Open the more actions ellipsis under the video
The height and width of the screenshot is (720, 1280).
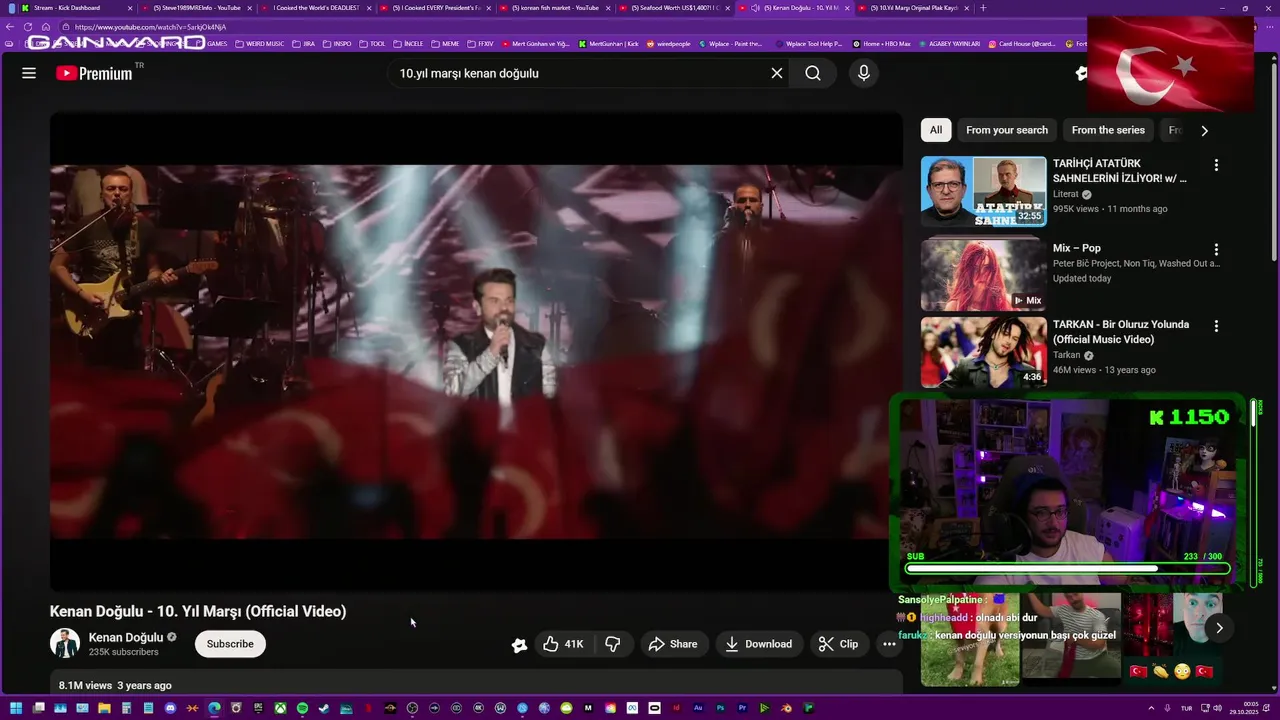pyautogui.click(x=889, y=644)
